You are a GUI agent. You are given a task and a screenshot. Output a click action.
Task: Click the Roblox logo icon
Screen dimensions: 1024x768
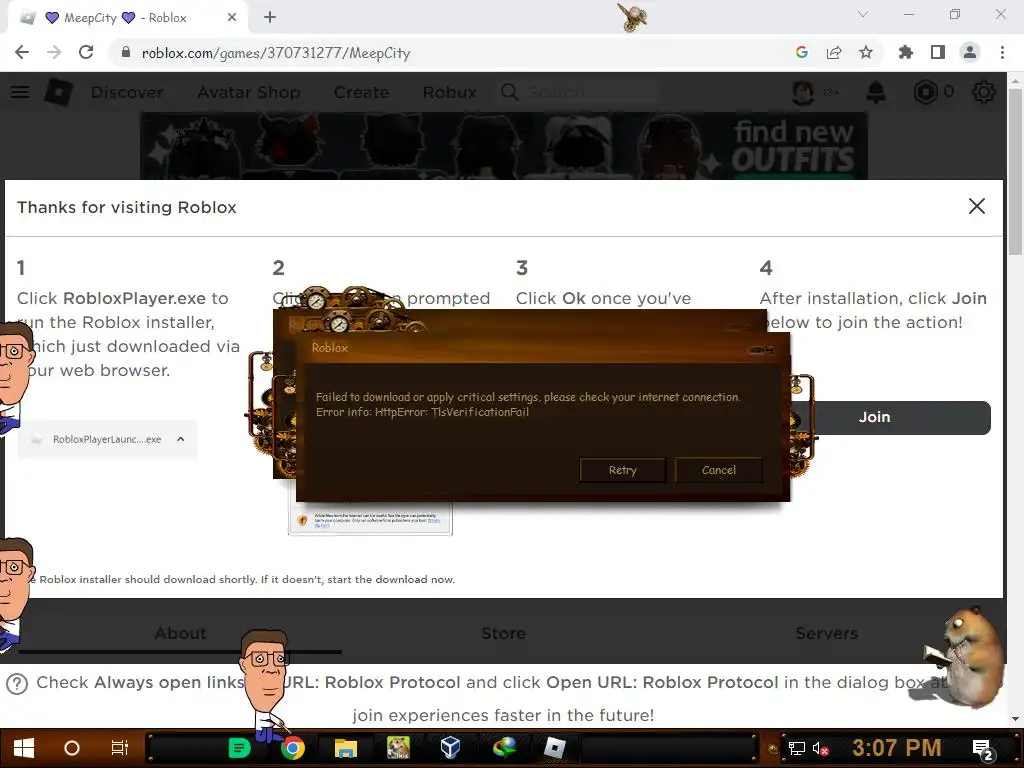pos(58,92)
